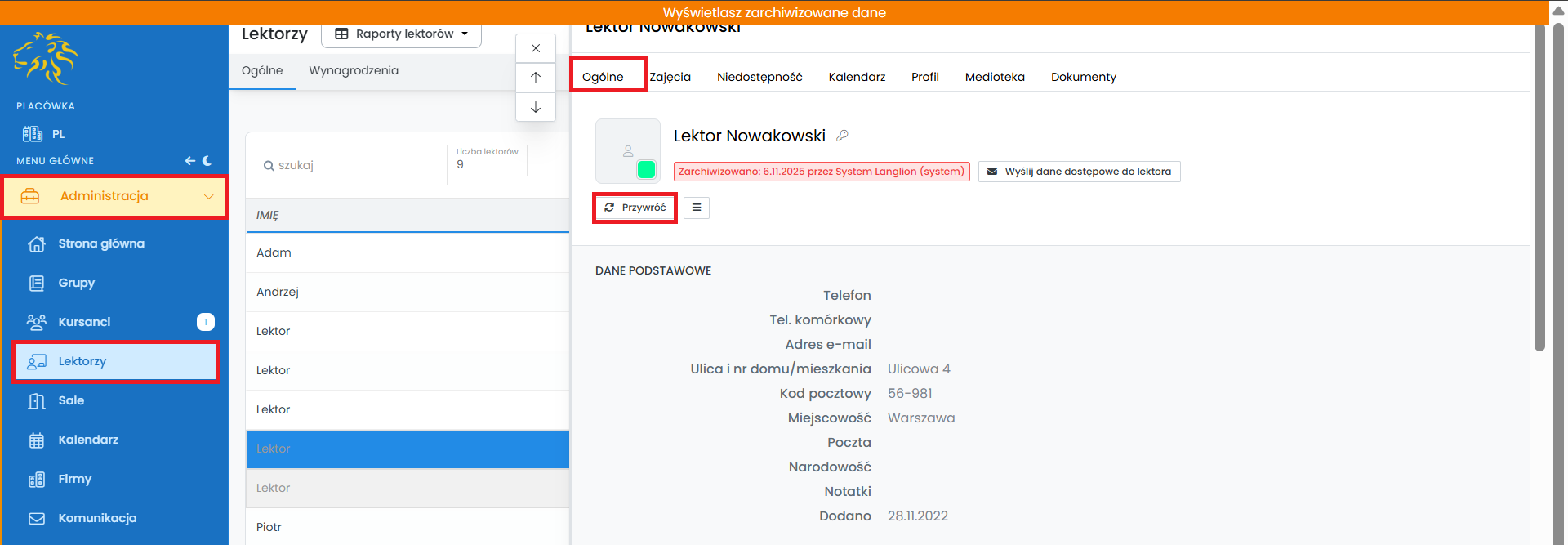Image resolution: width=1568 pixels, height=545 pixels.
Task: Open Kursanci in the sidebar
Action: point(84,322)
